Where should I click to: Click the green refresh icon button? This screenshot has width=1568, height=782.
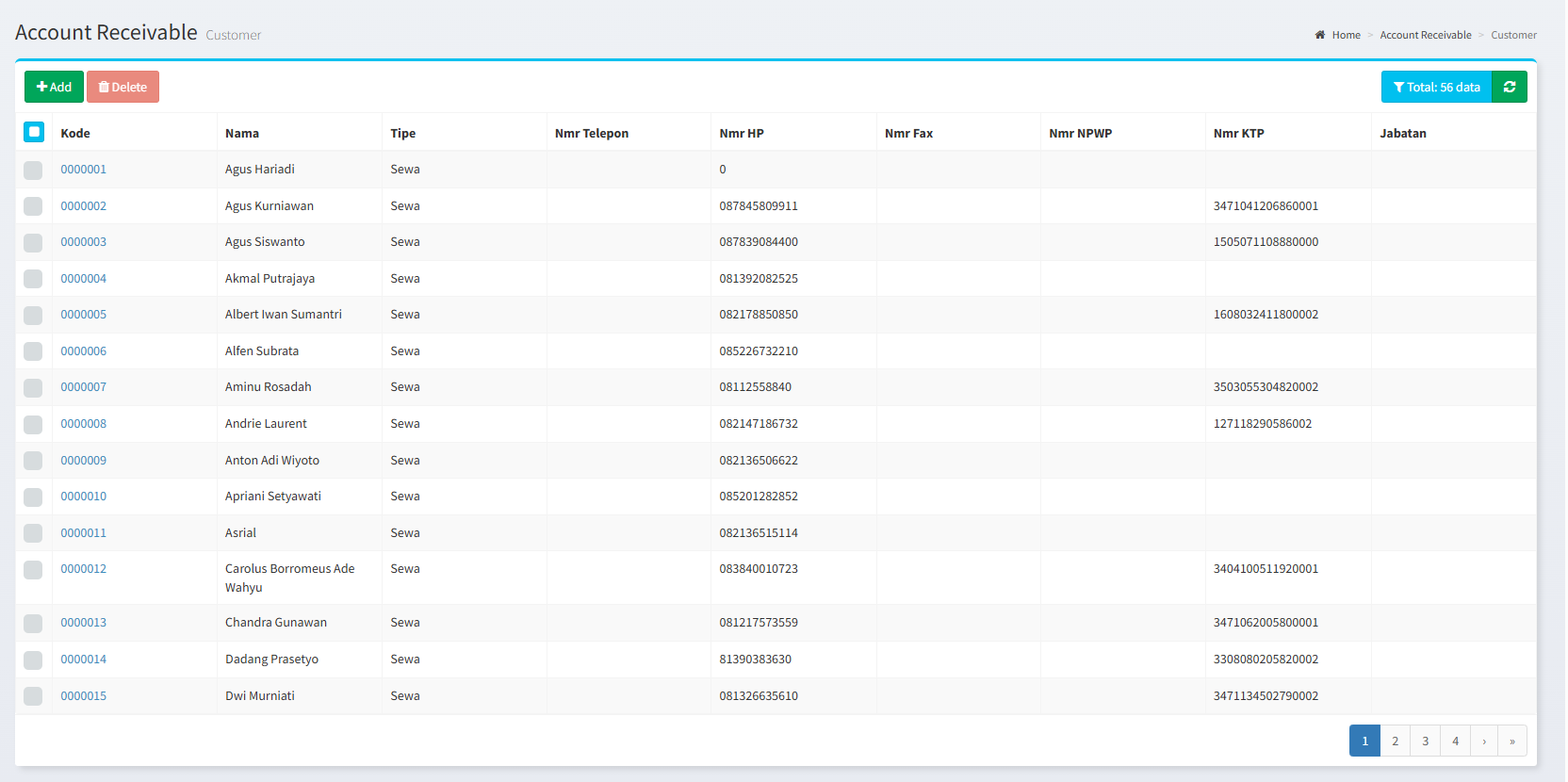(x=1509, y=87)
